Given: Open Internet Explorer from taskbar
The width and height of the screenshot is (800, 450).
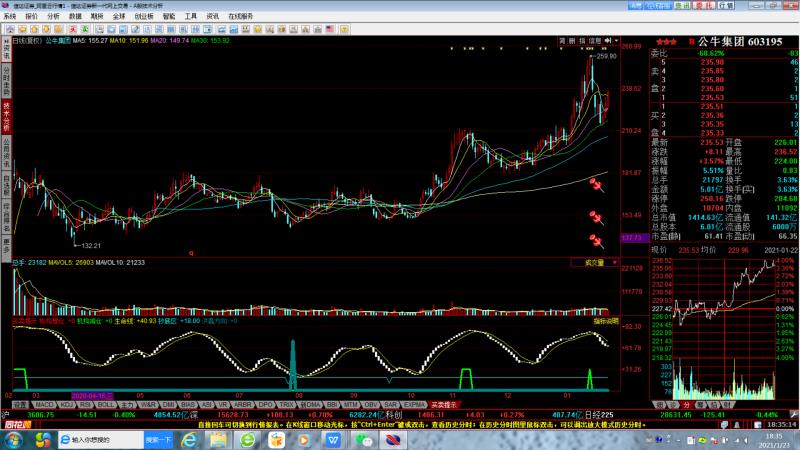Looking at the screenshot, I should pyautogui.click(x=189, y=440).
